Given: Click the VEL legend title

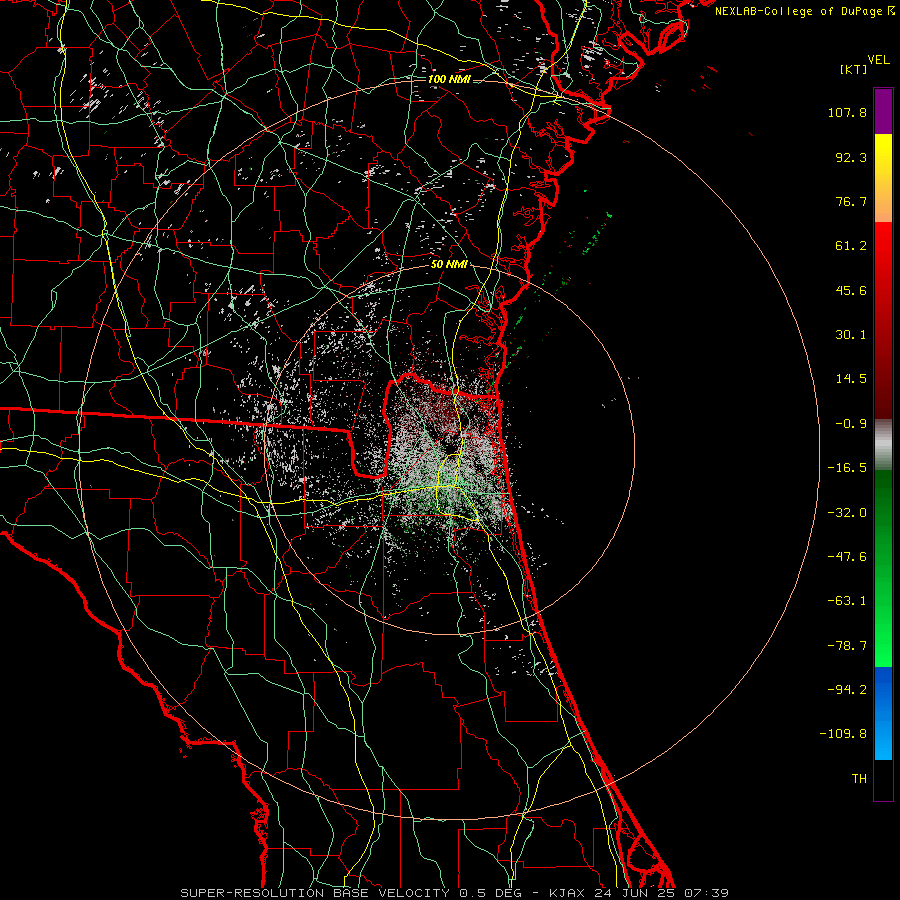Looking at the screenshot, I should (878, 60).
